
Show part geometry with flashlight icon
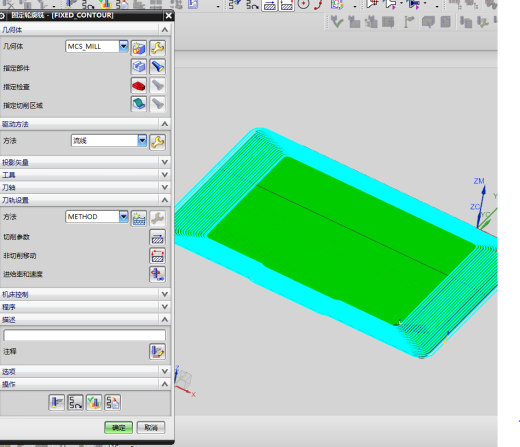[157, 67]
